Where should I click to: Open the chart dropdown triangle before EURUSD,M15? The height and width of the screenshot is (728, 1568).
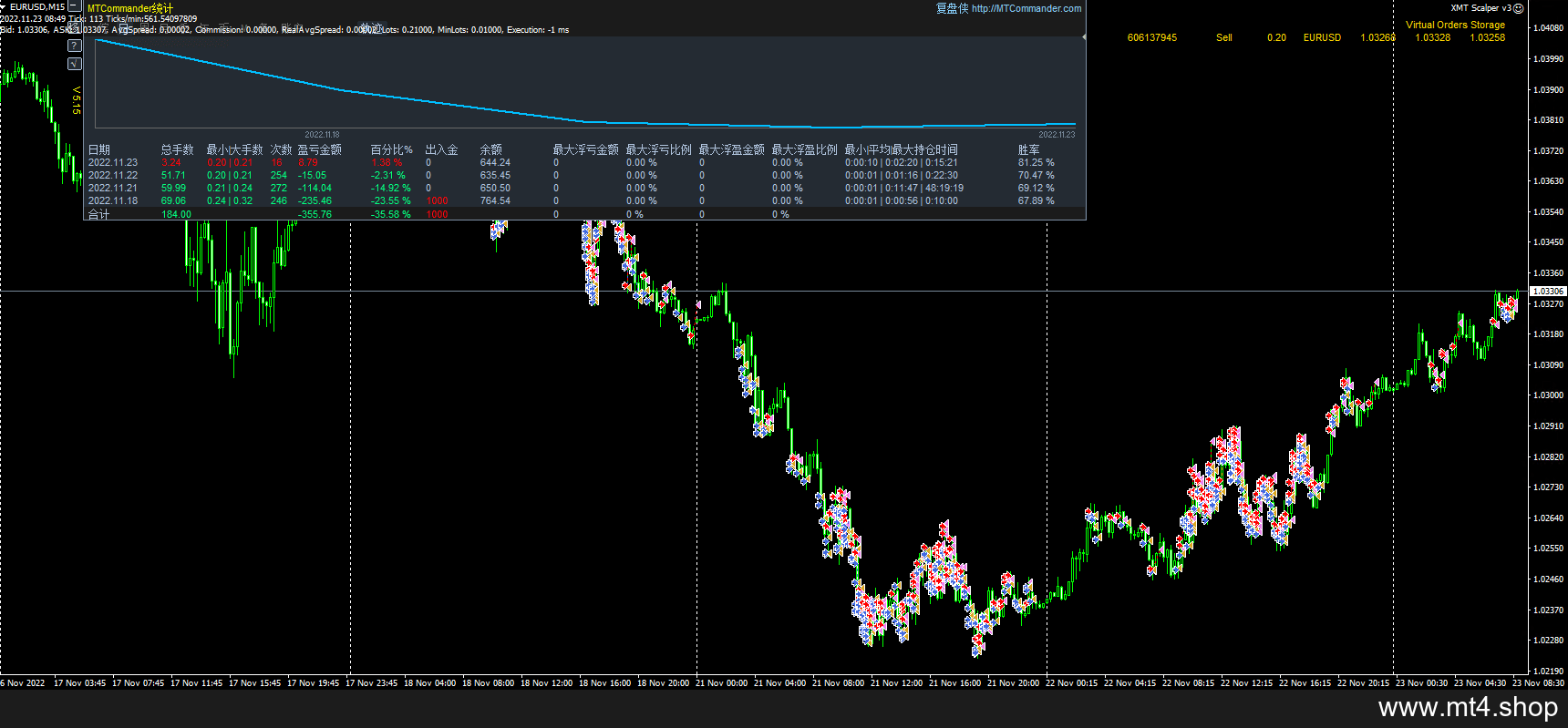click(x=4, y=6)
